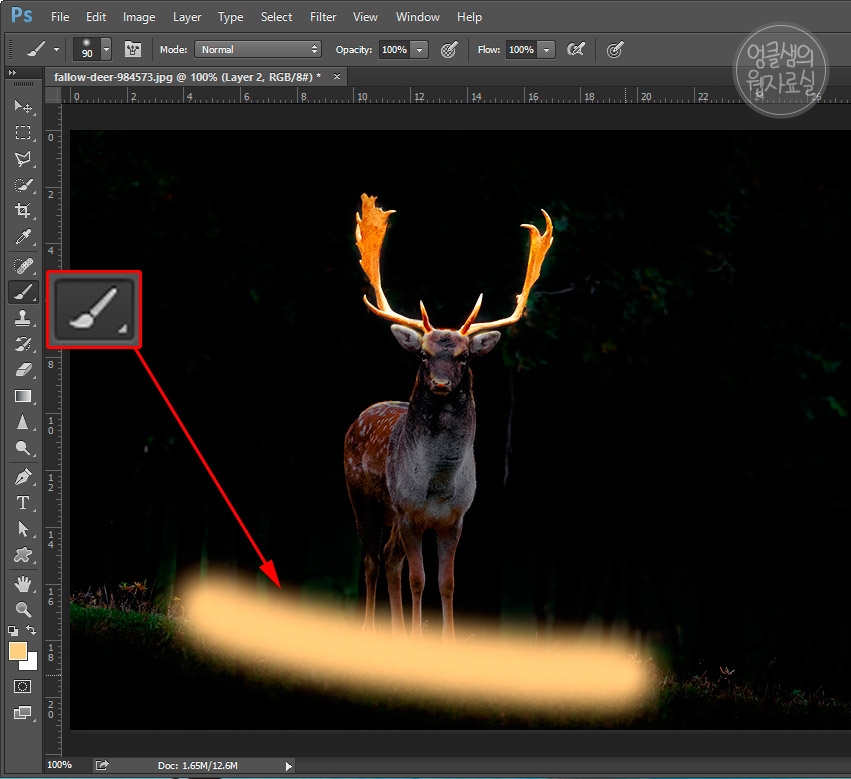Click the 100% zoom level field
Viewport: 851px width, 779px height.
[x=59, y=765]
